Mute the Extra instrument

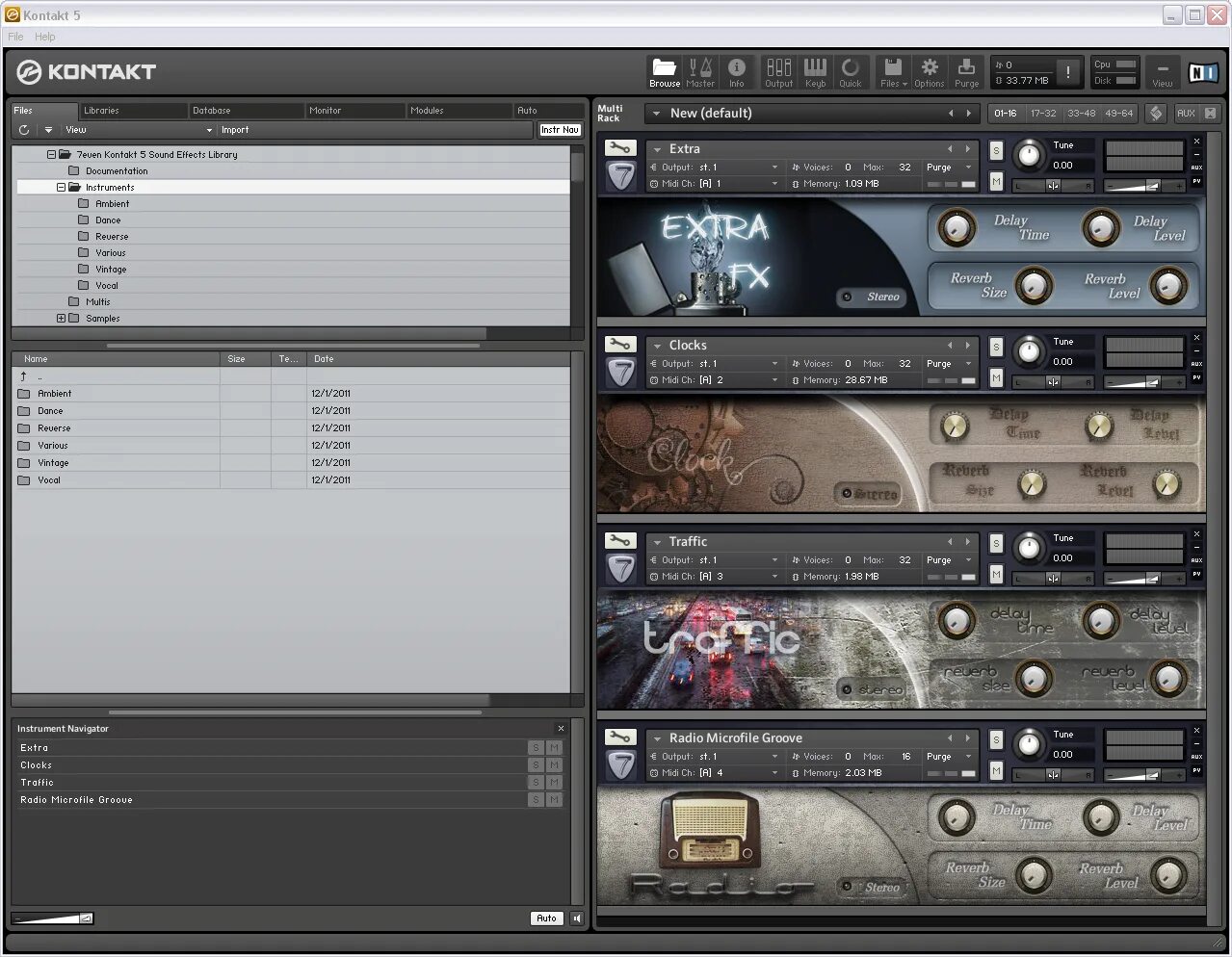point(996,182)
